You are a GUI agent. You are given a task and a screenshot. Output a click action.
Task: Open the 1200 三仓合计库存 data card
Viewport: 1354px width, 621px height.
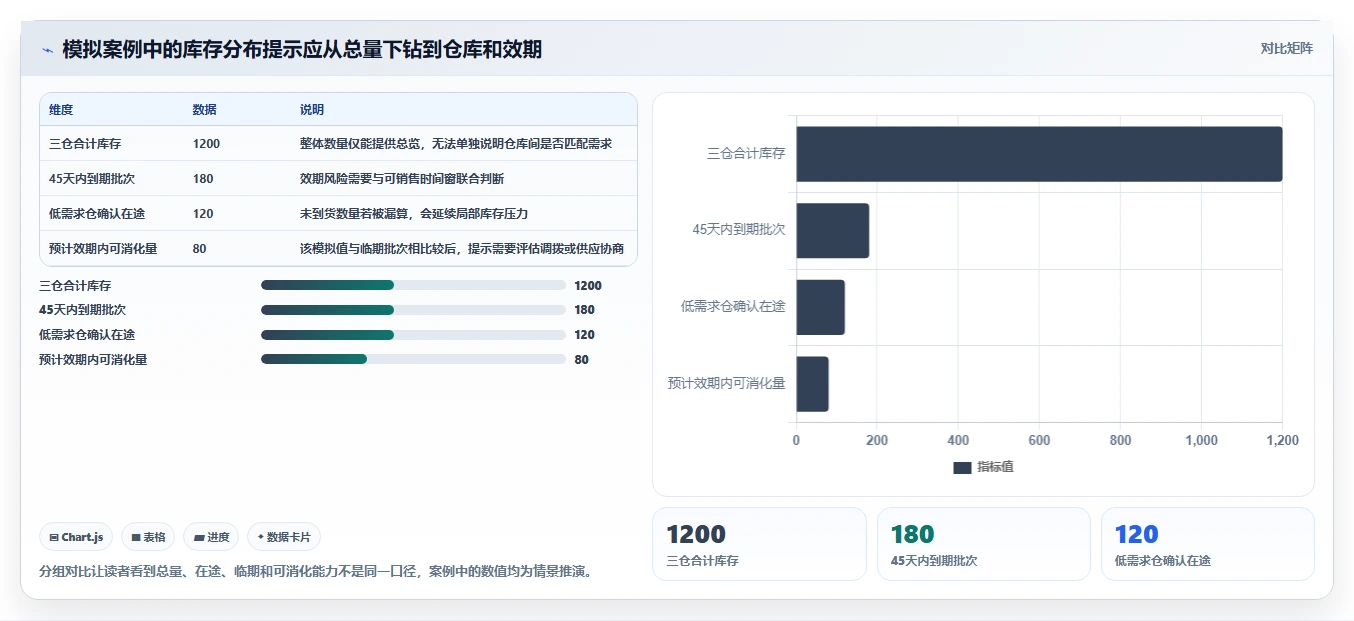pos(759,544)
